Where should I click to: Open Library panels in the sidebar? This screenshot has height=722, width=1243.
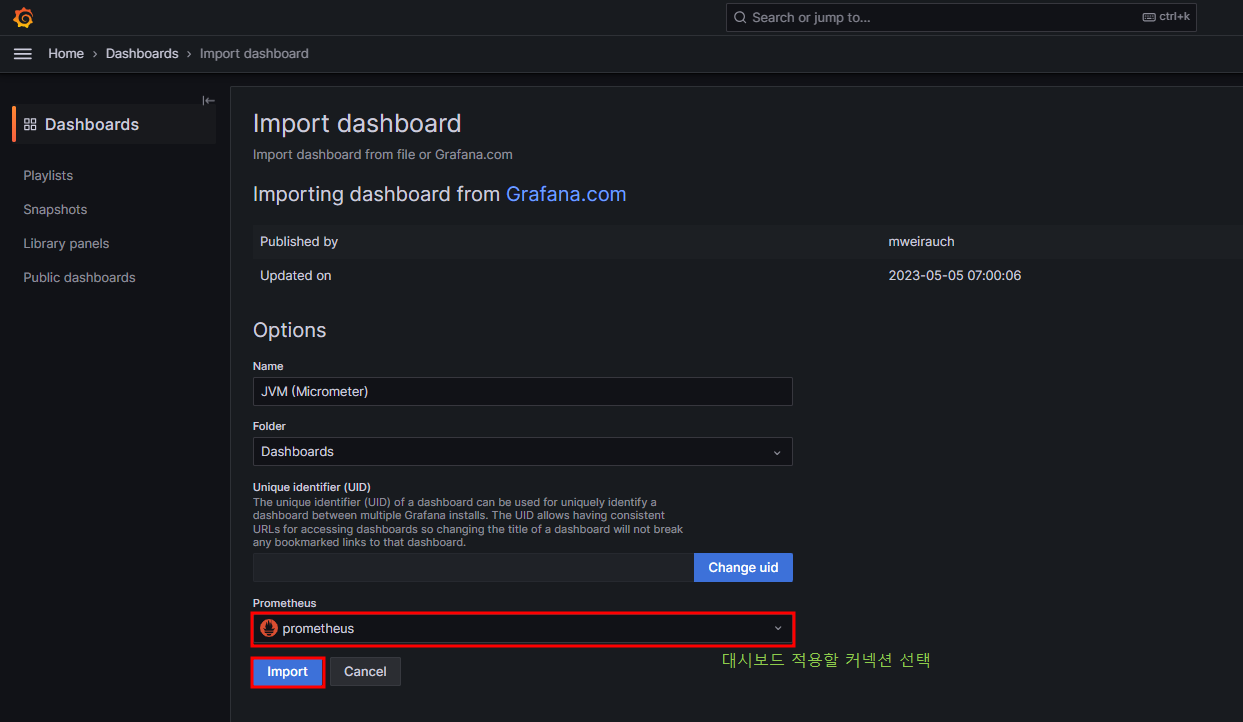pyautogui.click(x=66, y=243)
